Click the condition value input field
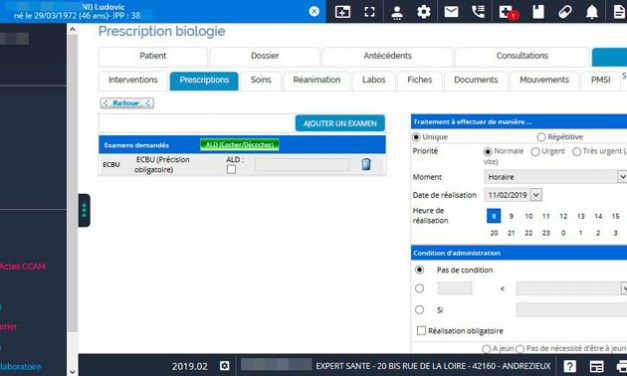 [x=455, y=288]
